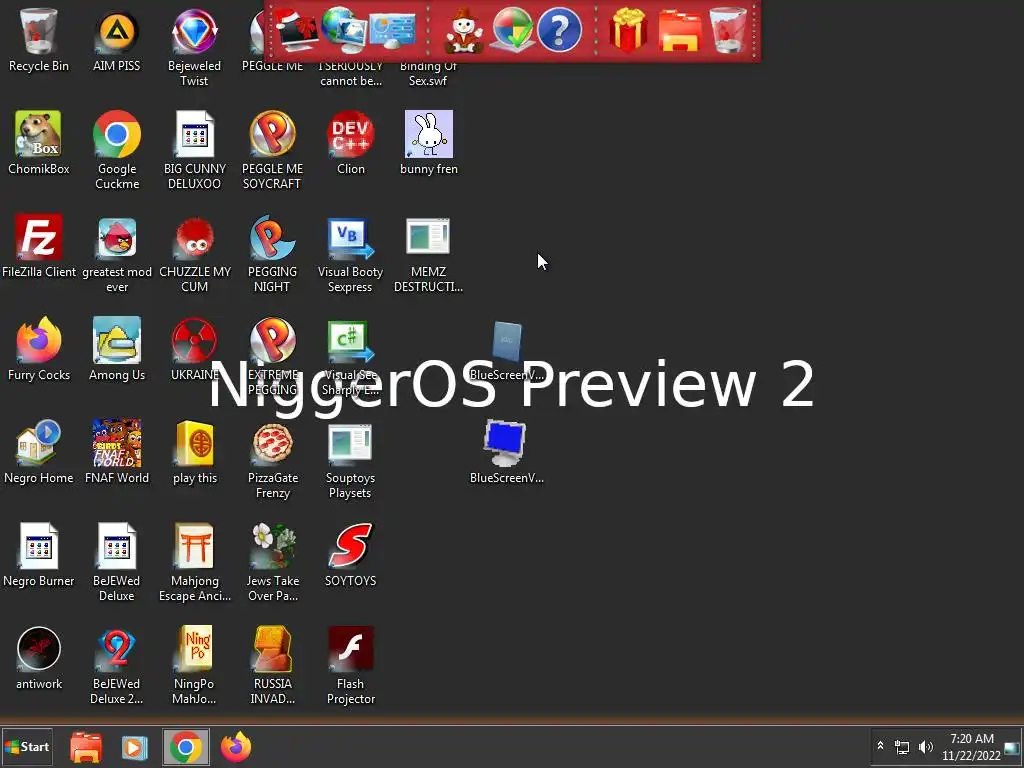Screen dimensions: 1024x768
Task: Click the show desktop button in the tray corner
Action: [x=1012, y=747]
